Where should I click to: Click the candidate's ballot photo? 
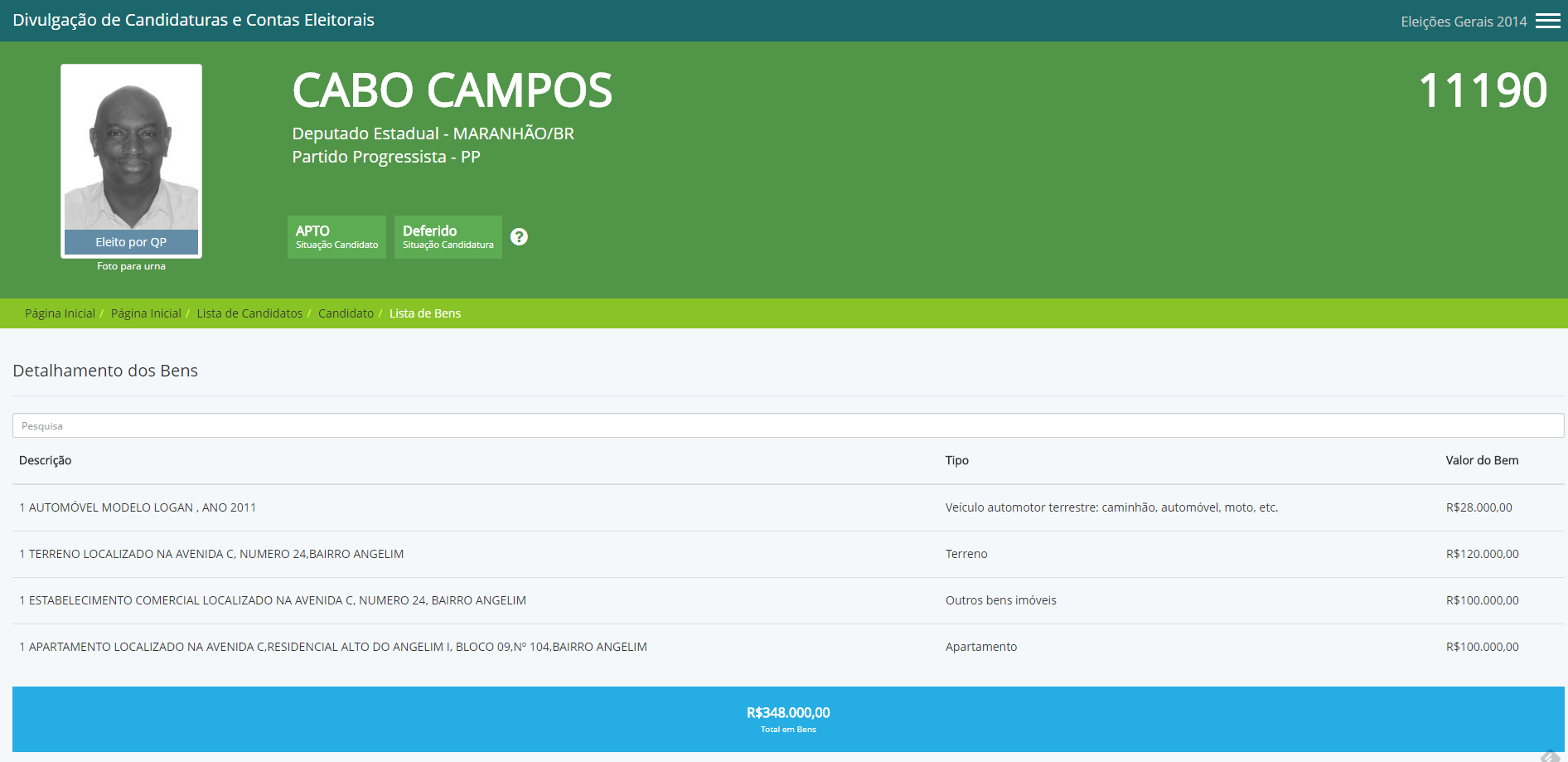point(131,149)
